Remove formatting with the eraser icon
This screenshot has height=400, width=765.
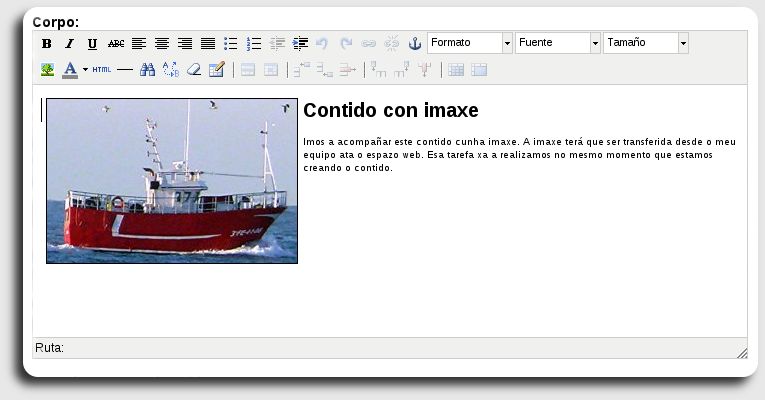pos(194,70)
